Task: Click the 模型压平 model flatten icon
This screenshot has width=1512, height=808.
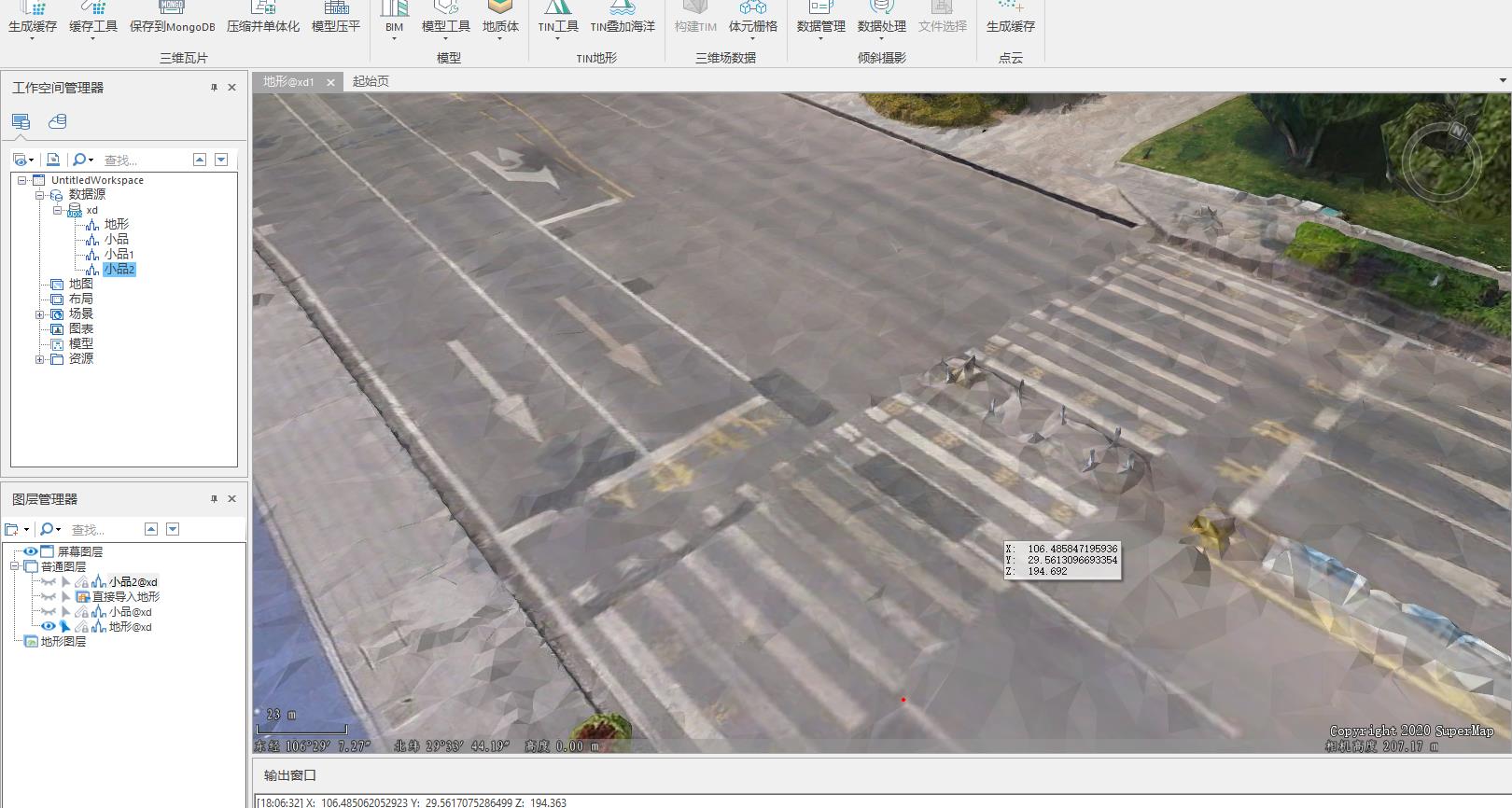Action: pos(335,19)
